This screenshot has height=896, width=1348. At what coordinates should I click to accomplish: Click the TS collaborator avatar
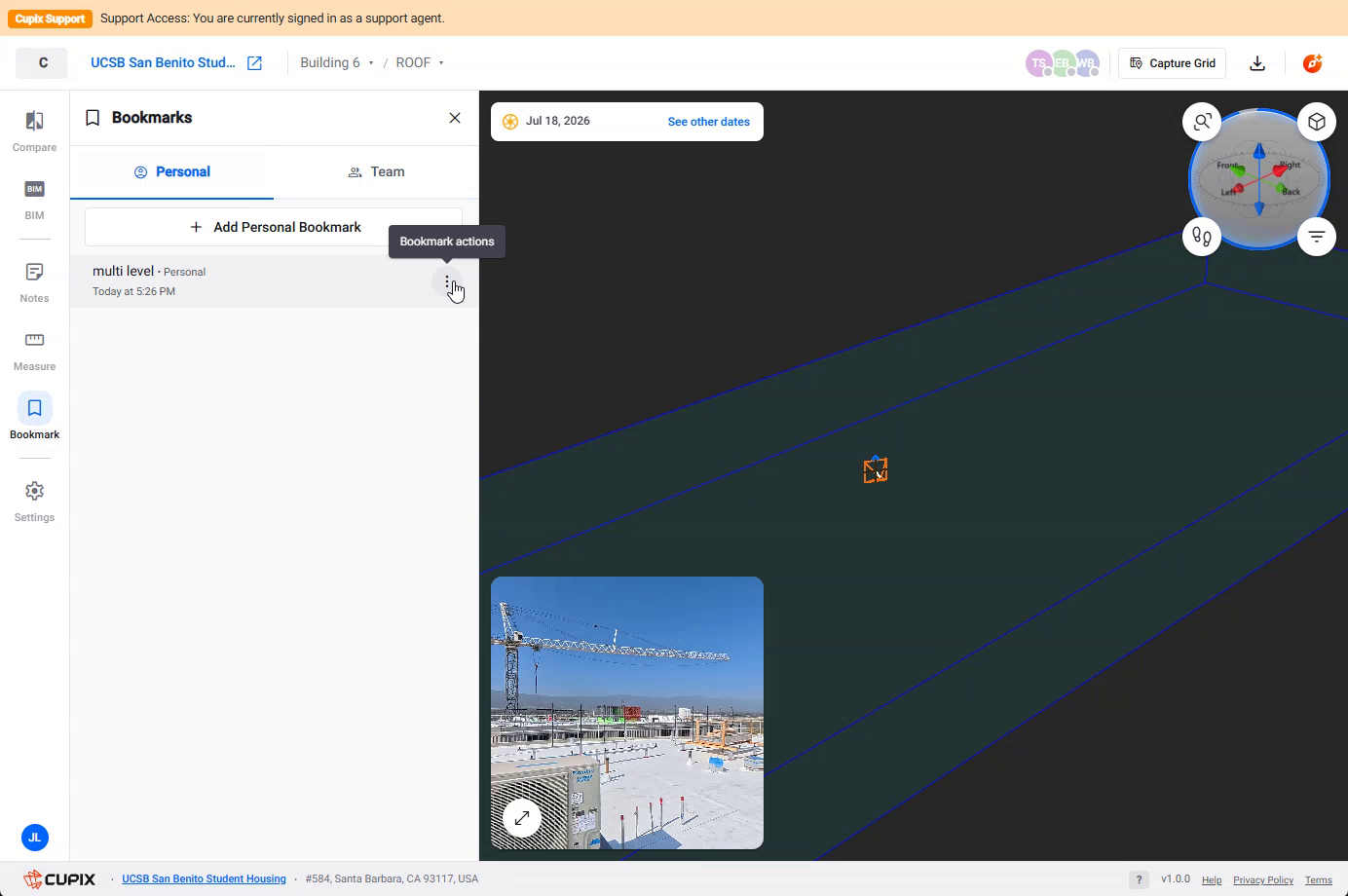tap(1038, 63)
